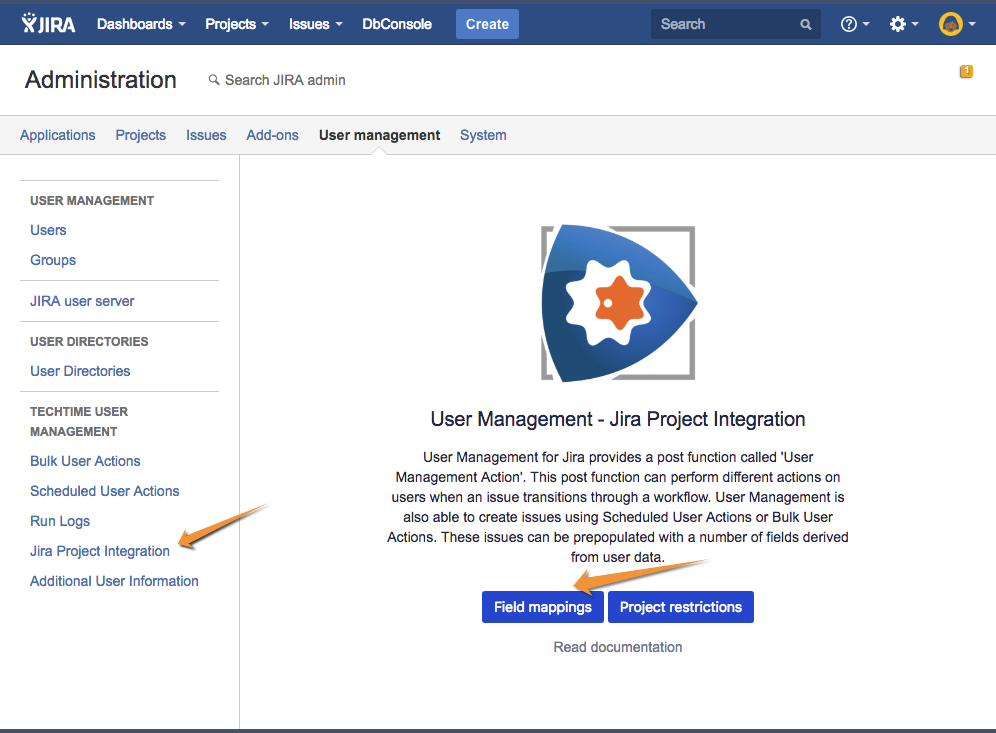Open Jira Project Integration link
The image size is (996, 733).
(x=100, y=551)
